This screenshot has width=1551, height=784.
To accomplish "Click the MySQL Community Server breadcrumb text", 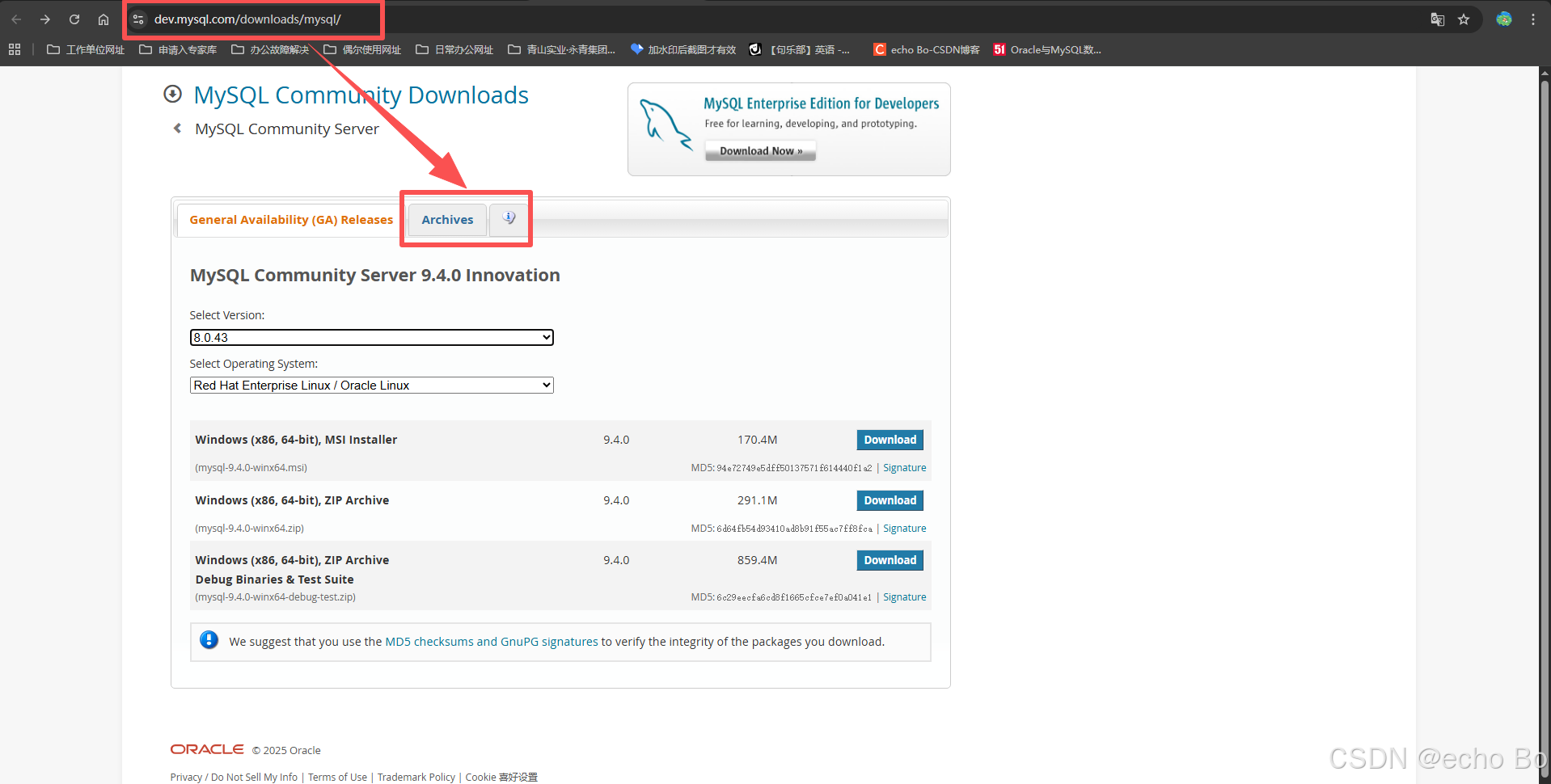I will click(287, 129).
